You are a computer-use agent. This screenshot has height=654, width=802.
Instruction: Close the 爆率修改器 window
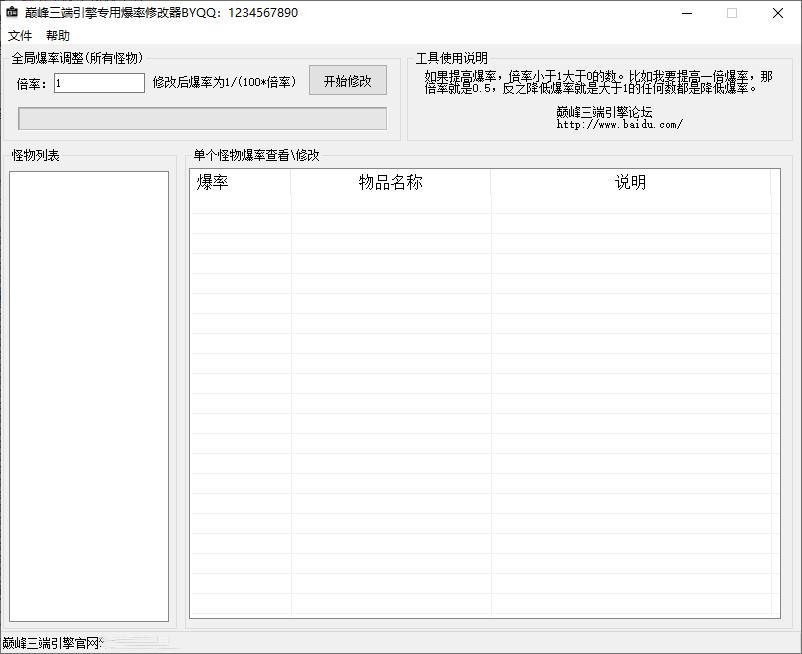778,13
